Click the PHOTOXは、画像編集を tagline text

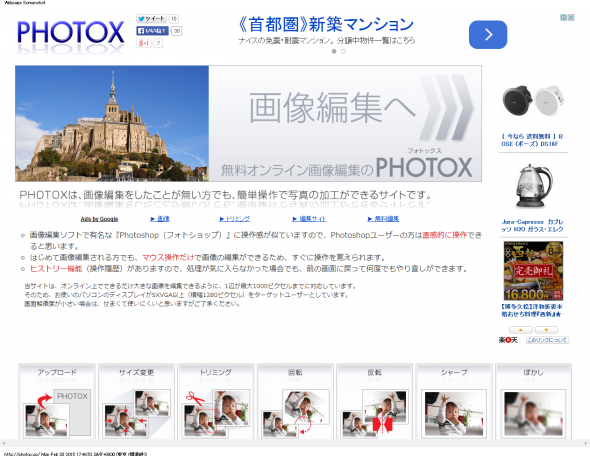click(225, 195)
